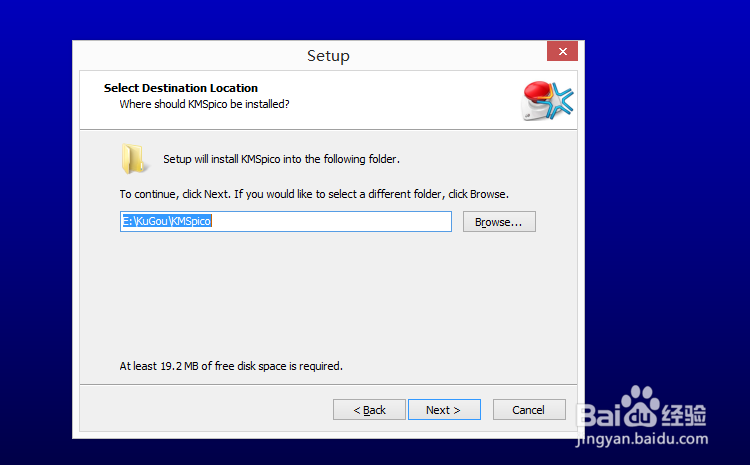Click the "Select Destination Location" heading
750x465 pixels.
pyautogui.click(x=181, y=88)
